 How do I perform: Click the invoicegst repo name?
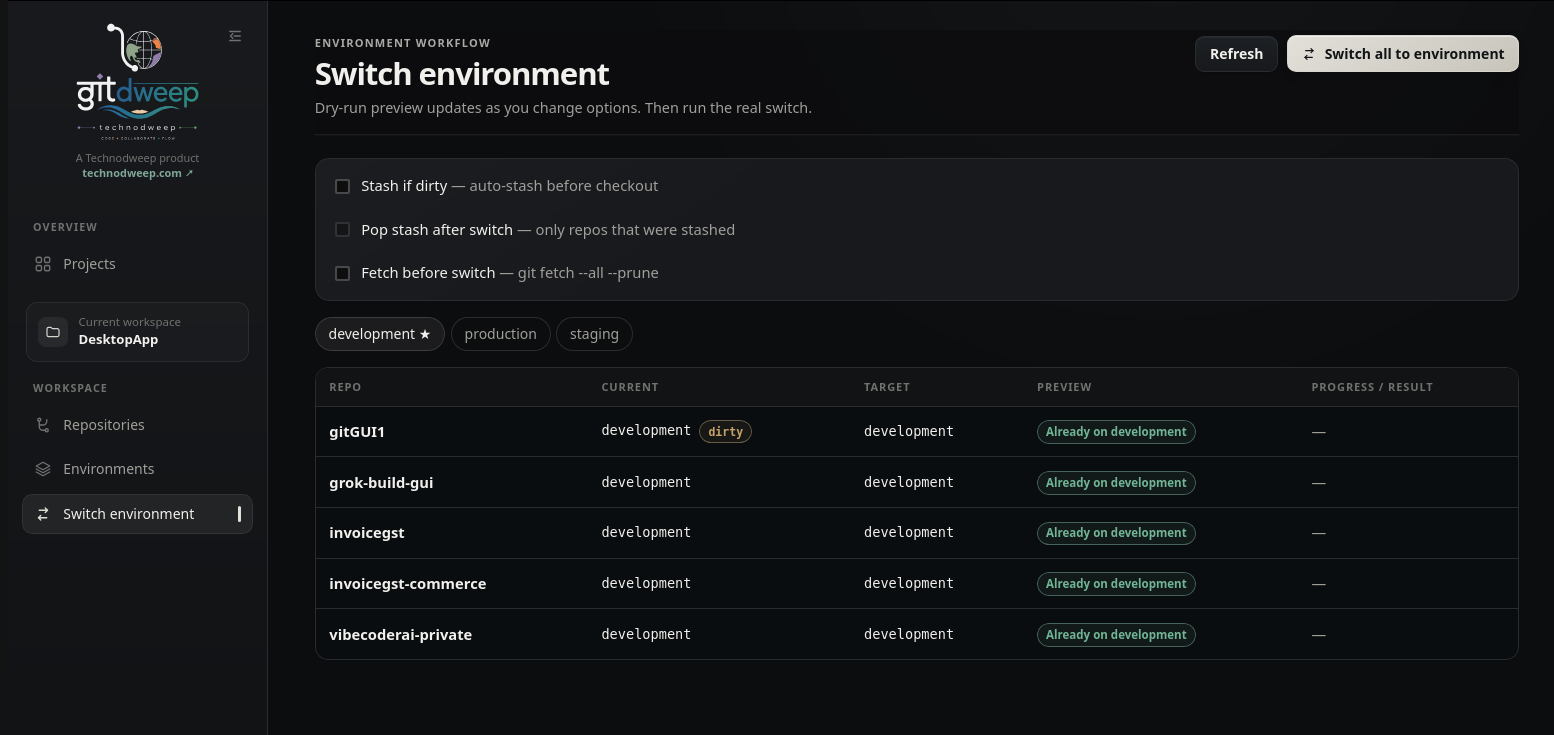click(x=367, y=533)
